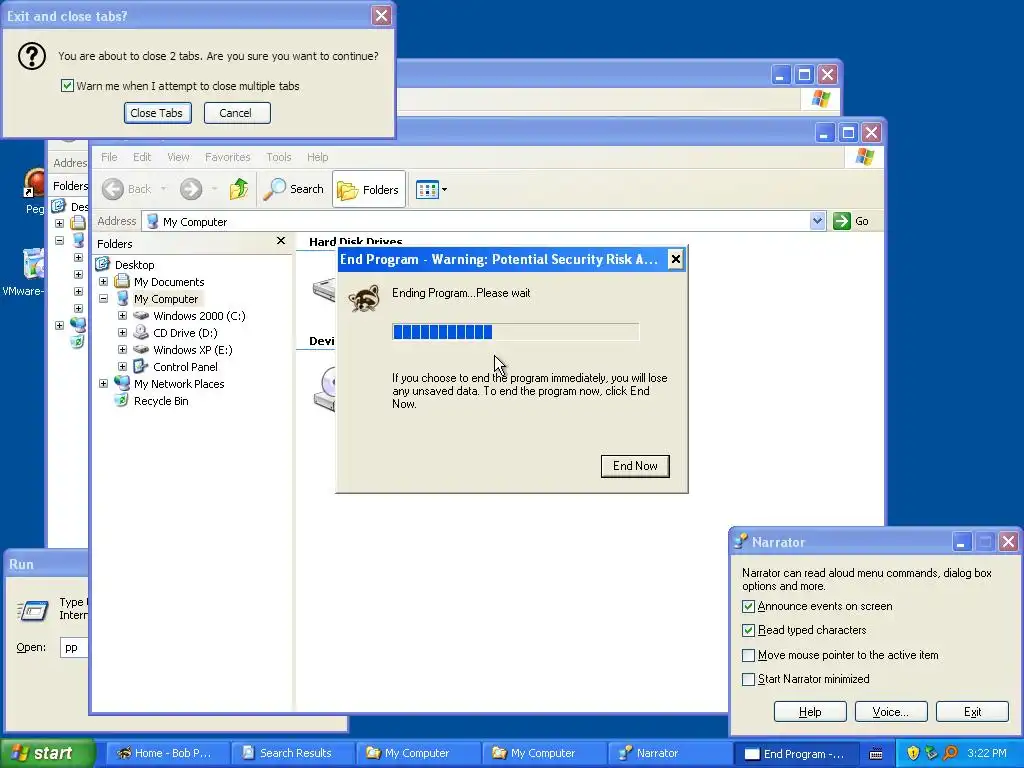Expand the My Documents tree node

(103, 281)
